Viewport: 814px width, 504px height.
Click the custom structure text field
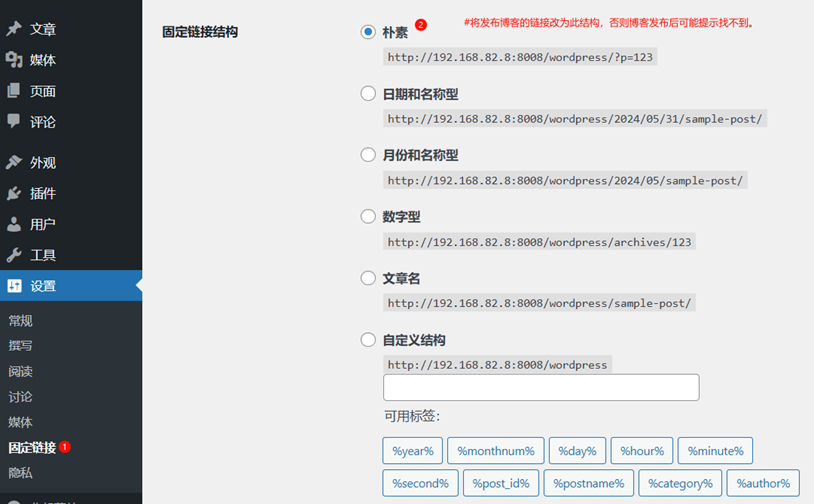[541, 387]
